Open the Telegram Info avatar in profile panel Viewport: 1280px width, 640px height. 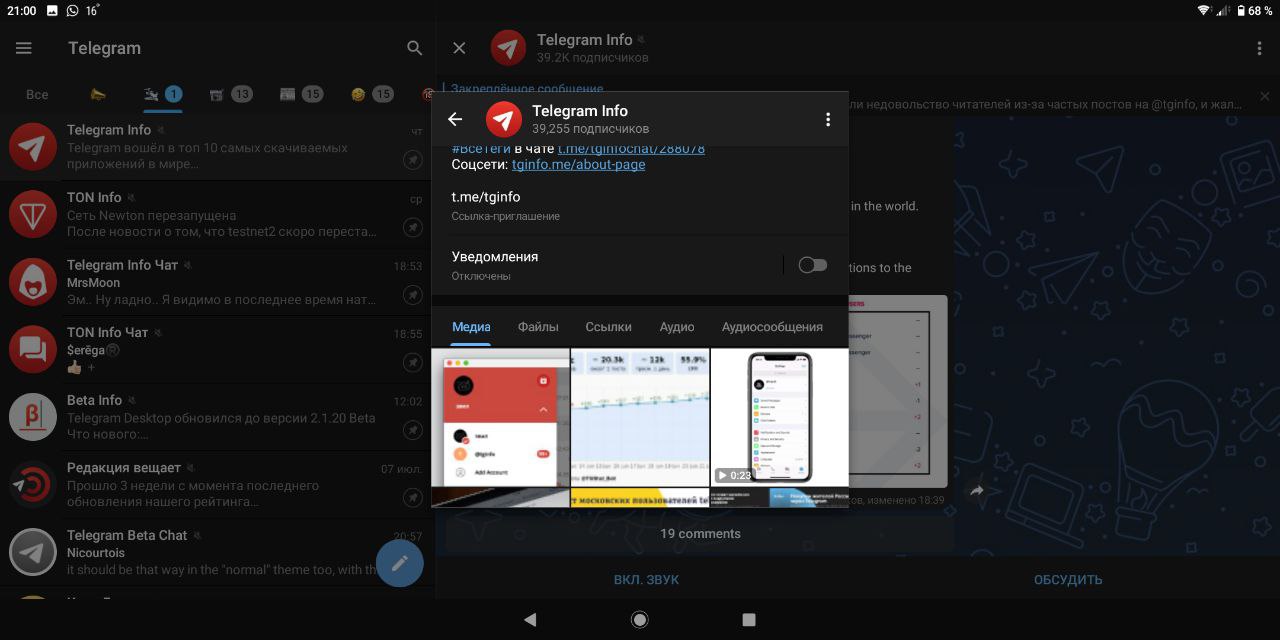point(504,119)
